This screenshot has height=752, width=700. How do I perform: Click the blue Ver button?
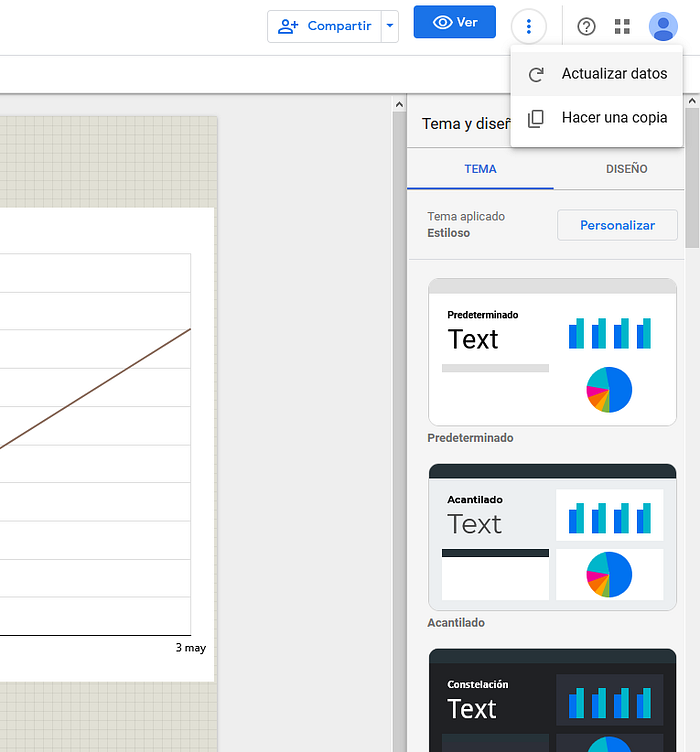coord(455,22)
